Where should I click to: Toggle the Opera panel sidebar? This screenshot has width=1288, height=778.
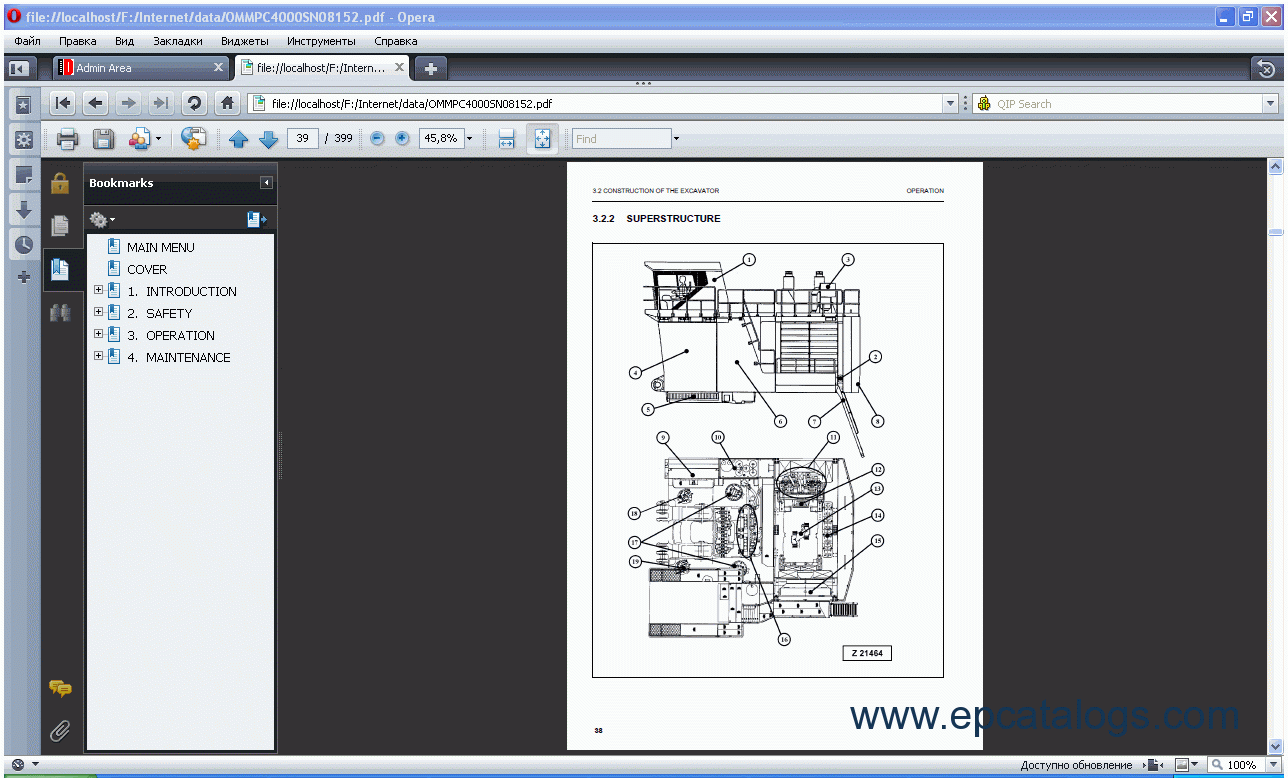19,68
